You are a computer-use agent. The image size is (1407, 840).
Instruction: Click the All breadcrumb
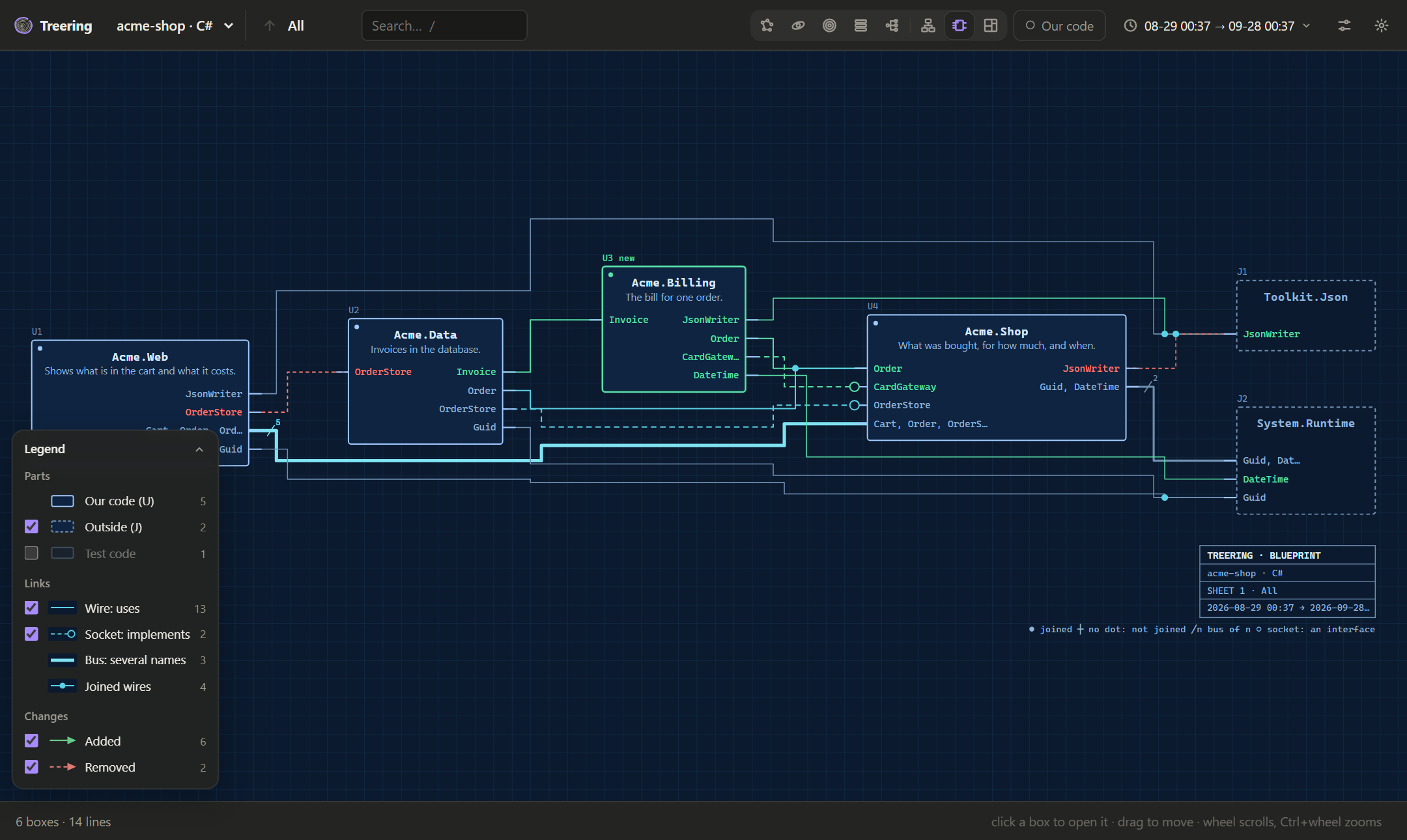[296, 25]
